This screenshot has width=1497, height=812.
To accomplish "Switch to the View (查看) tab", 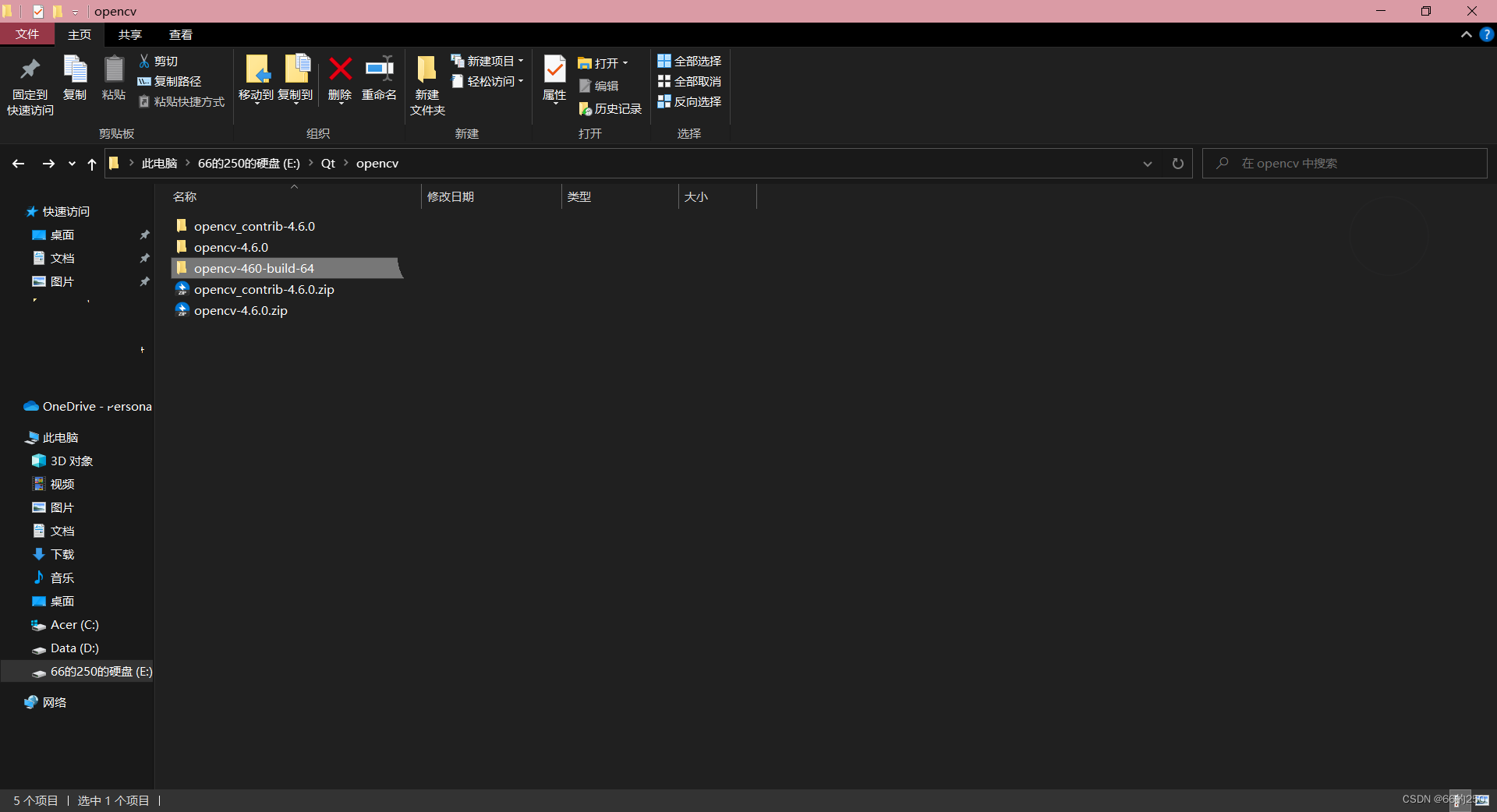I will tap(181, 34).
